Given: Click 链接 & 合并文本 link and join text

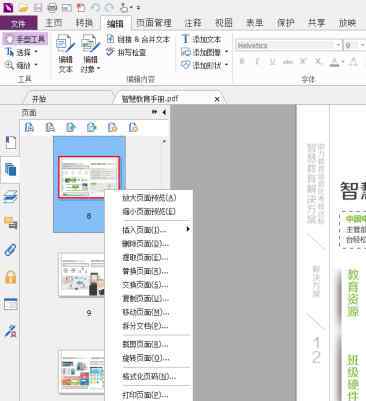Looking at the screenshot, I should coord(139,39).
